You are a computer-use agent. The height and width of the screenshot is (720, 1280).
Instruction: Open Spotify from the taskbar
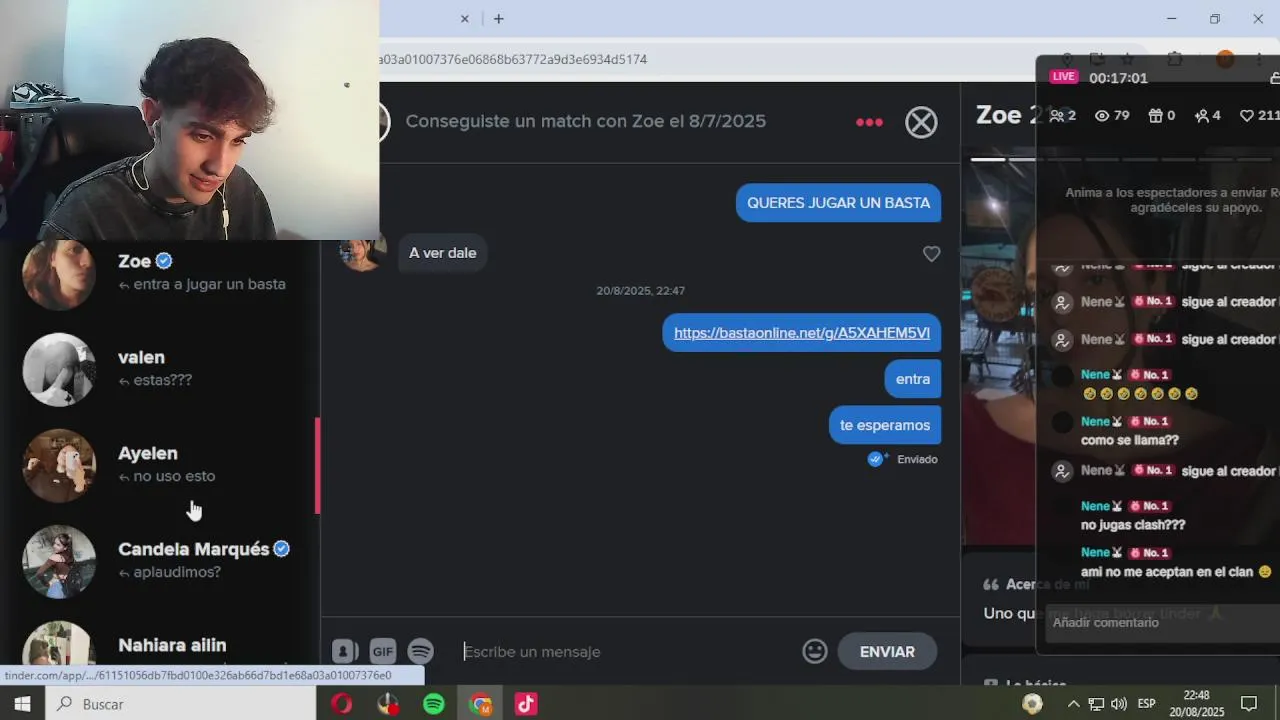433,704
